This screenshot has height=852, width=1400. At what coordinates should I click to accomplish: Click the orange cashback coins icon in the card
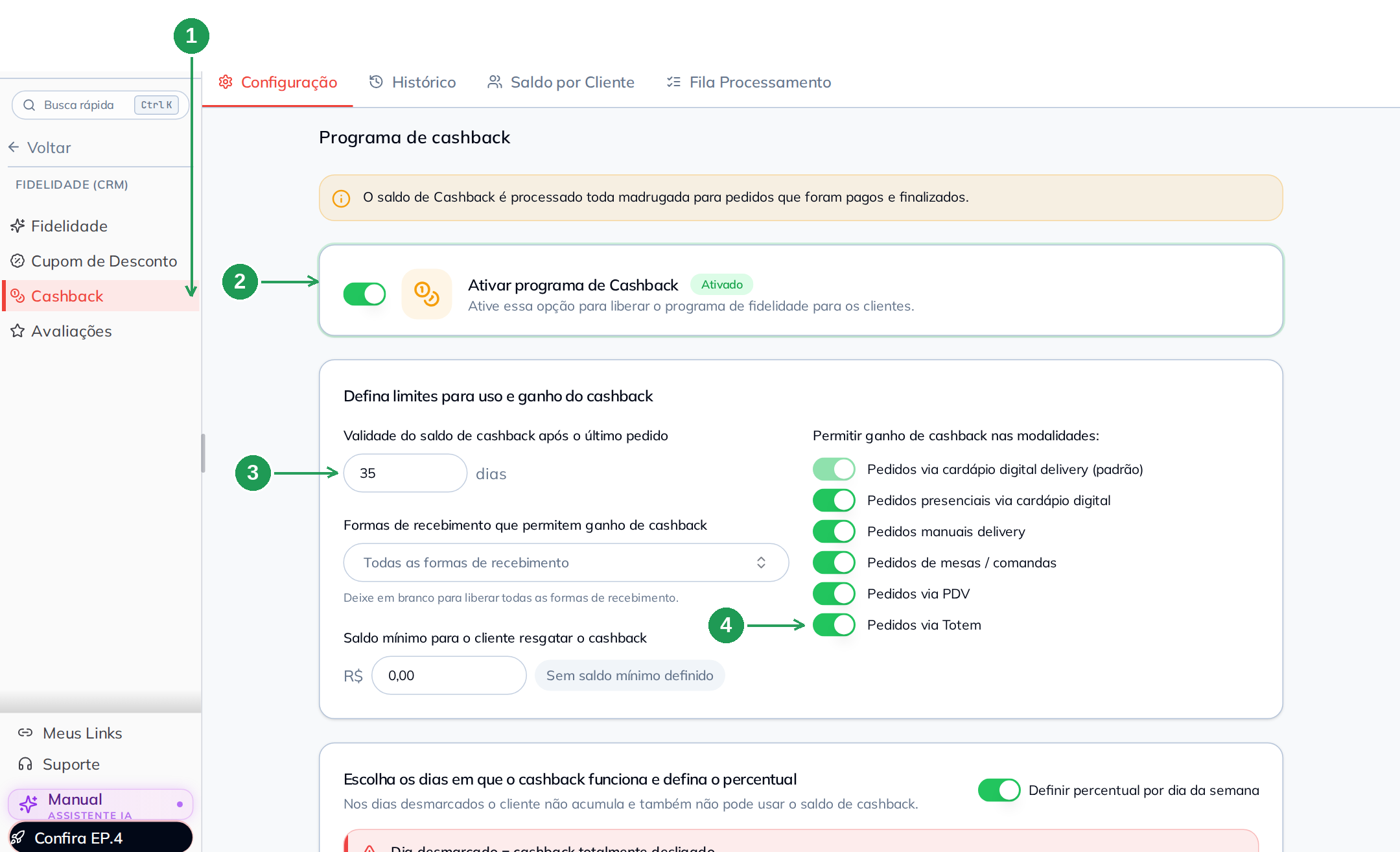click(426, 294)
